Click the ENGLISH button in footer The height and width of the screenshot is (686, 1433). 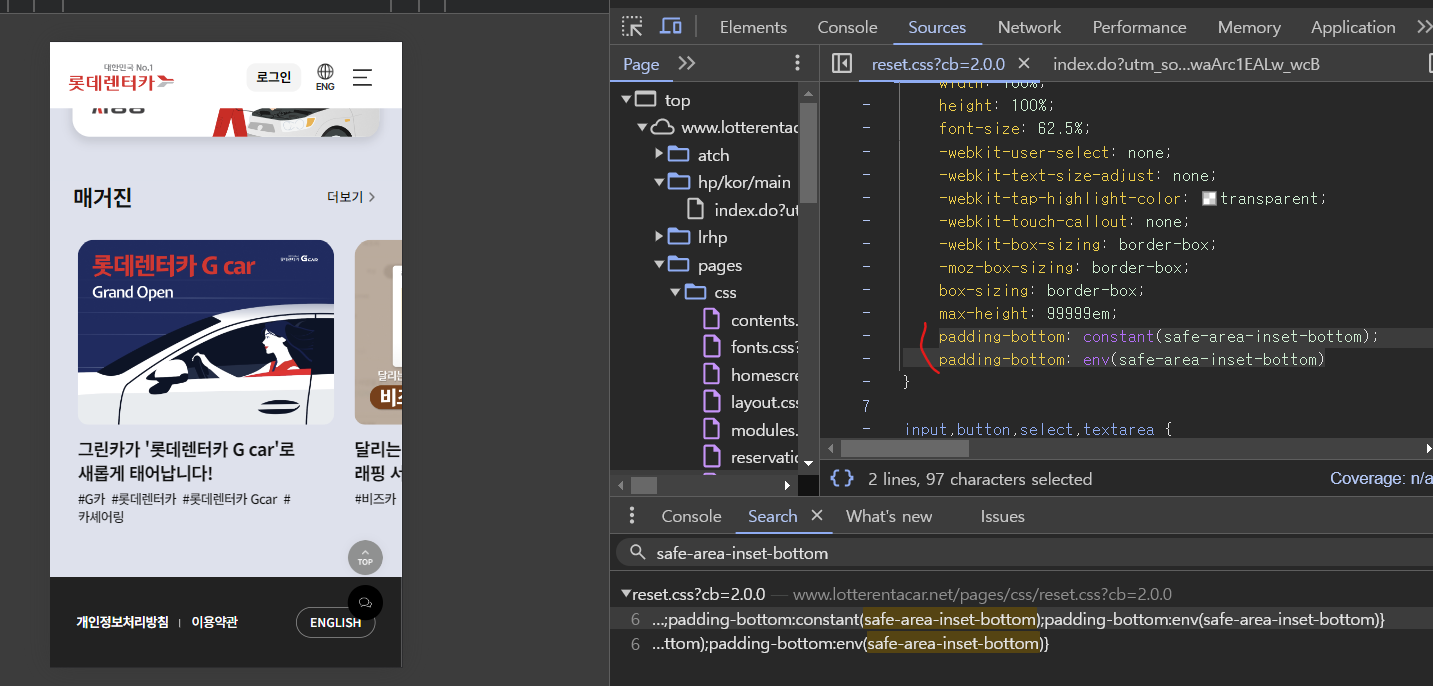click(x=335, y=622)
